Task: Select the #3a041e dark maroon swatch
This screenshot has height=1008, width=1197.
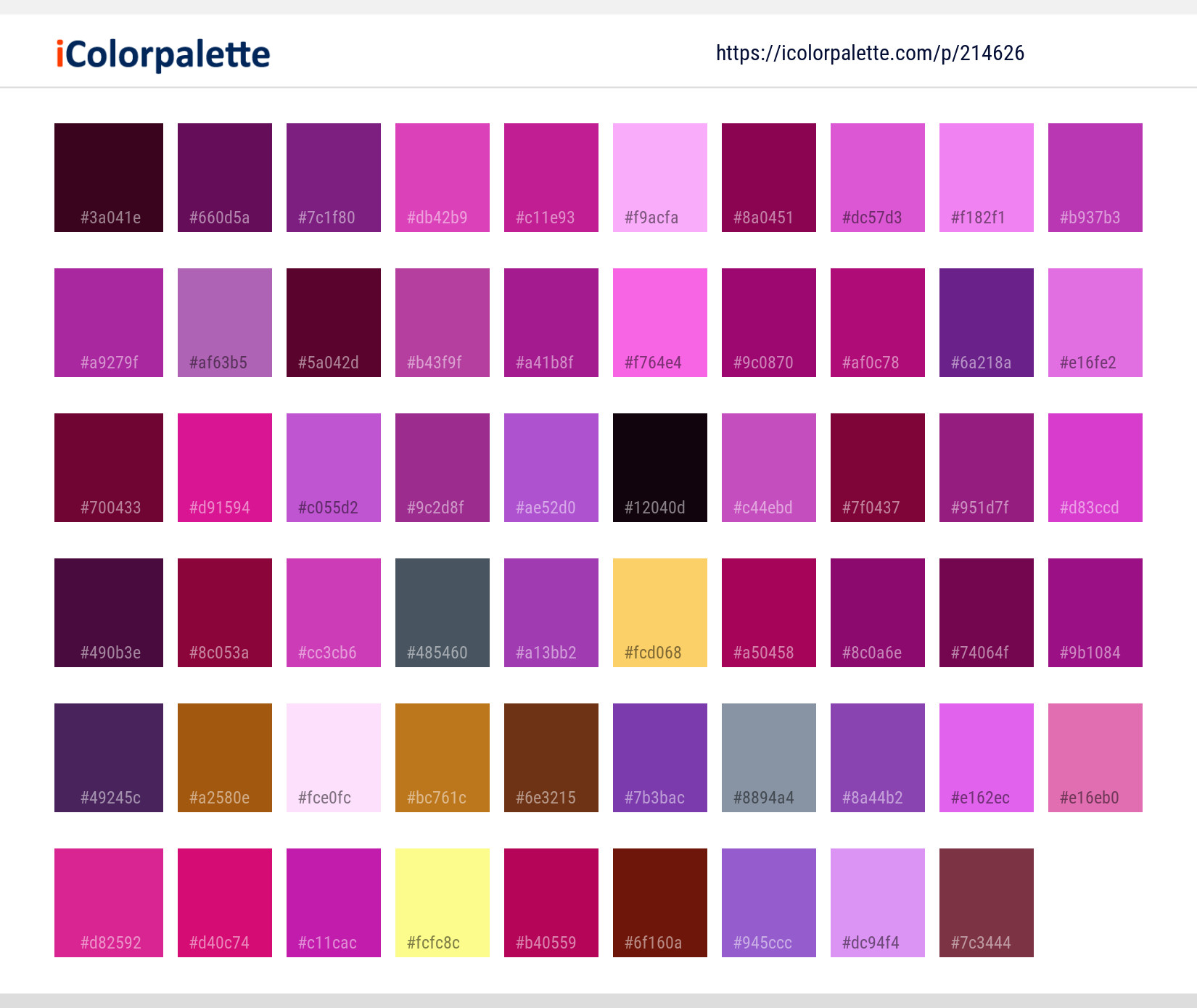Action: pos(109,178)
